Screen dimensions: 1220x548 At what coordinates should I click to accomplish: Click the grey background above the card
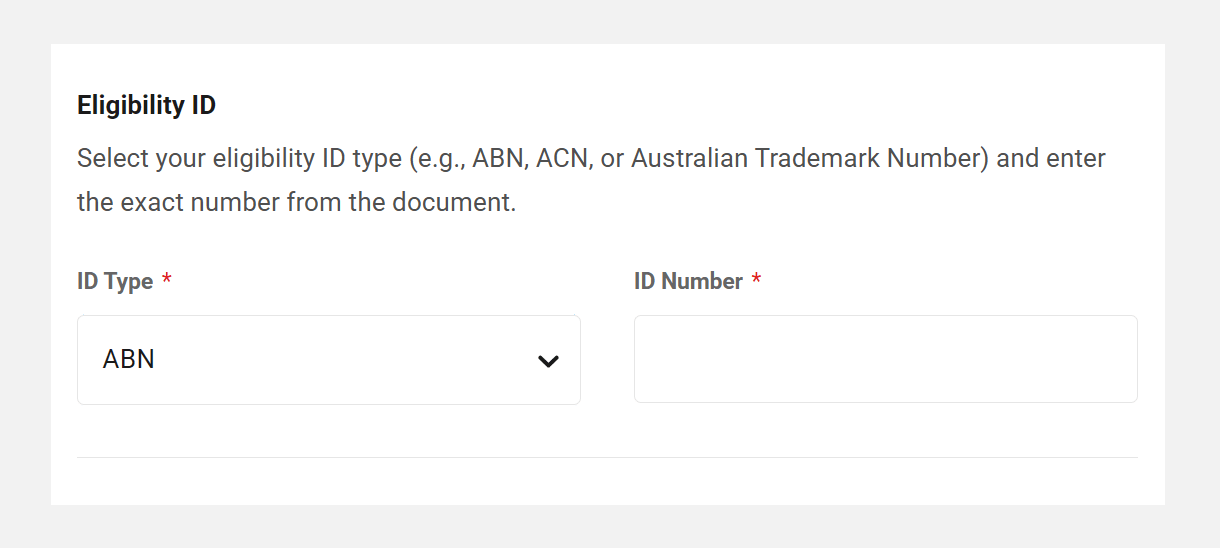607,20
